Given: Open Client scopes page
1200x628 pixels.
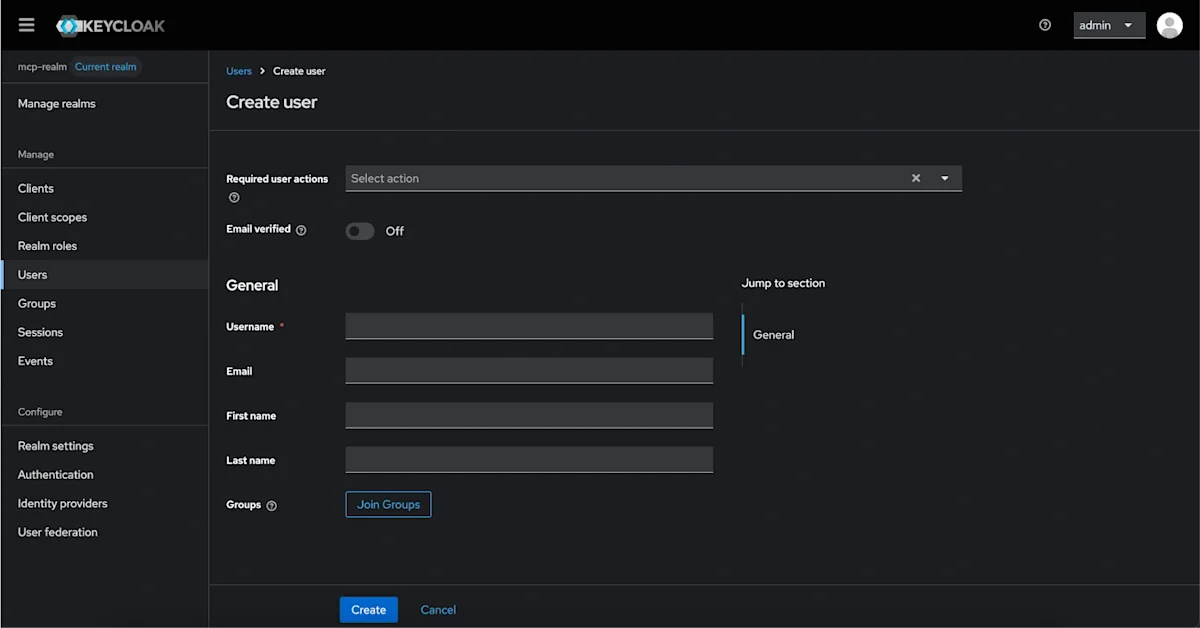Looking at the screenshot, I should 52,217.
